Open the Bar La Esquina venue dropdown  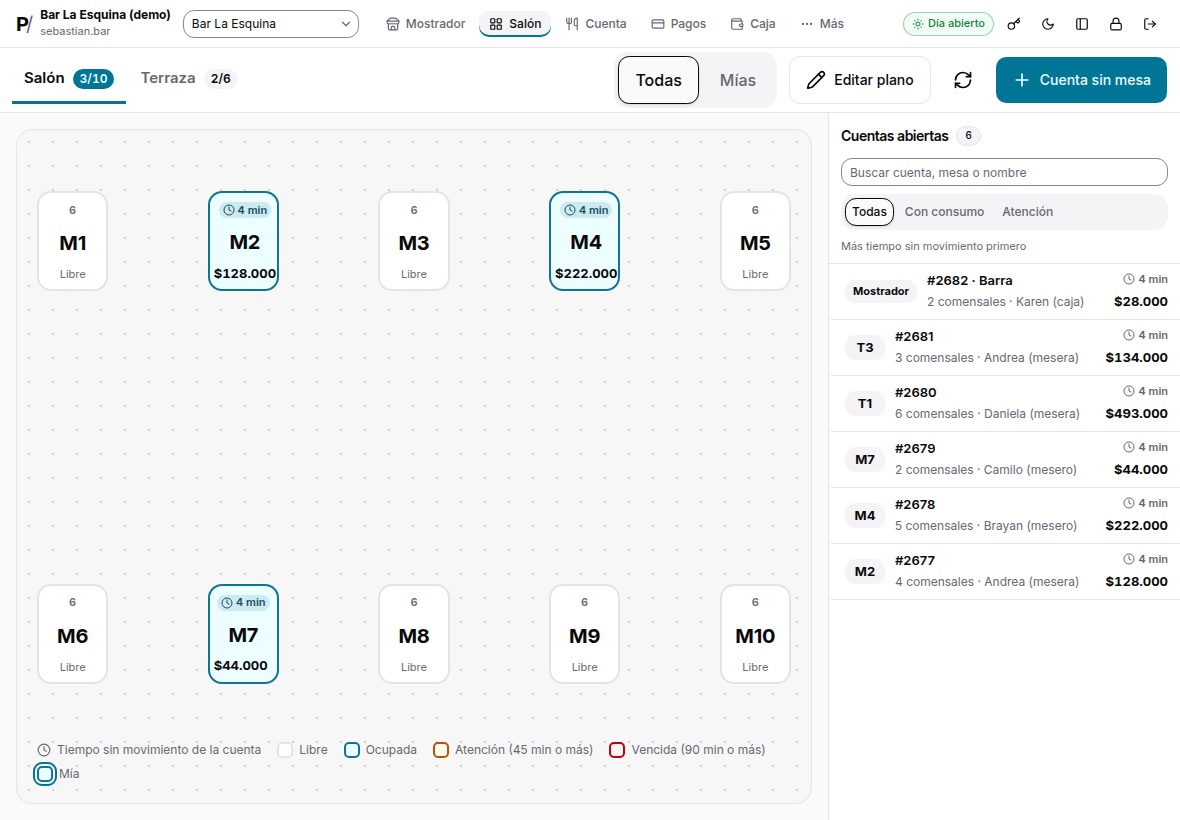(x=271, y=24)
